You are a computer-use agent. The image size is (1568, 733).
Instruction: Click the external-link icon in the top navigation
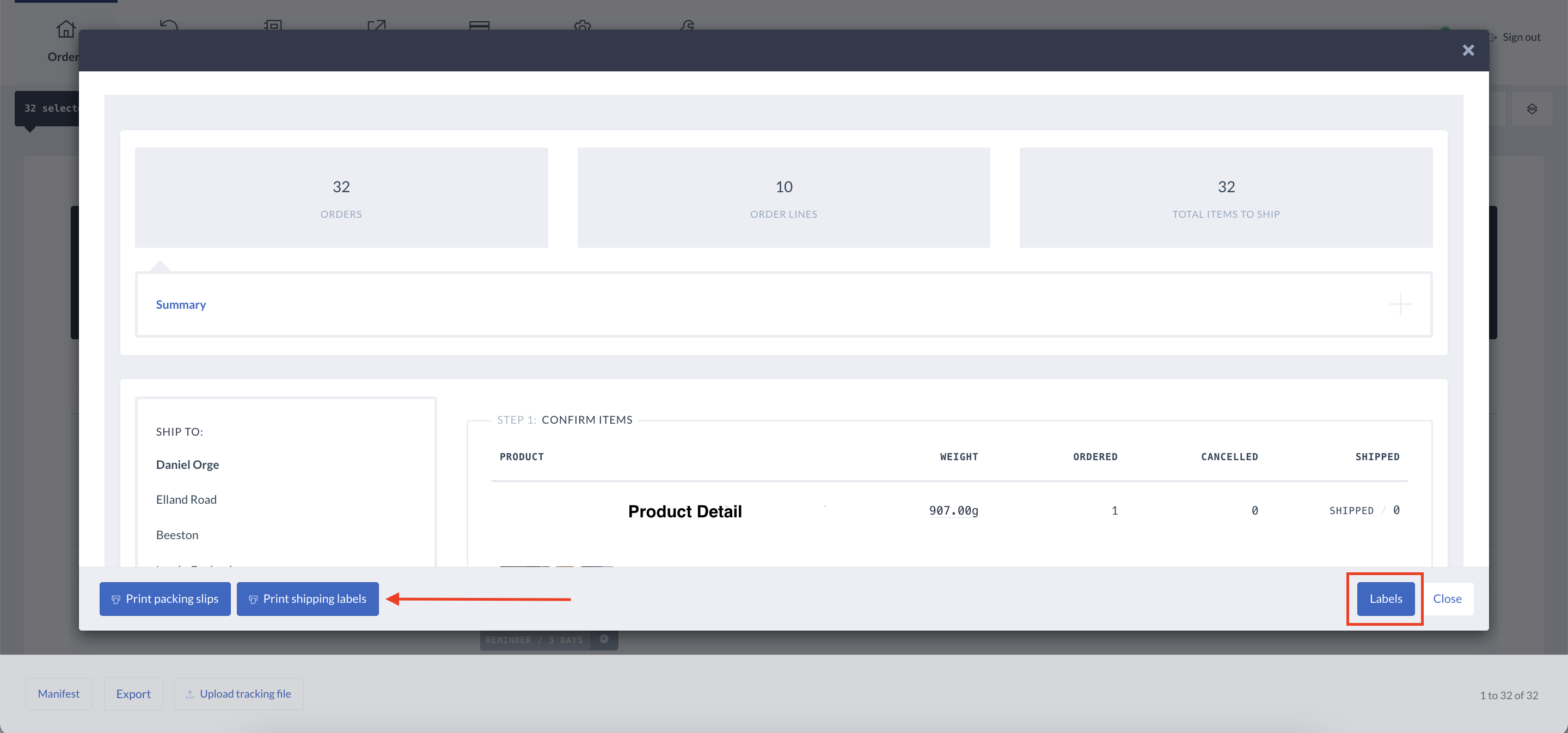[x=376, y=25]
